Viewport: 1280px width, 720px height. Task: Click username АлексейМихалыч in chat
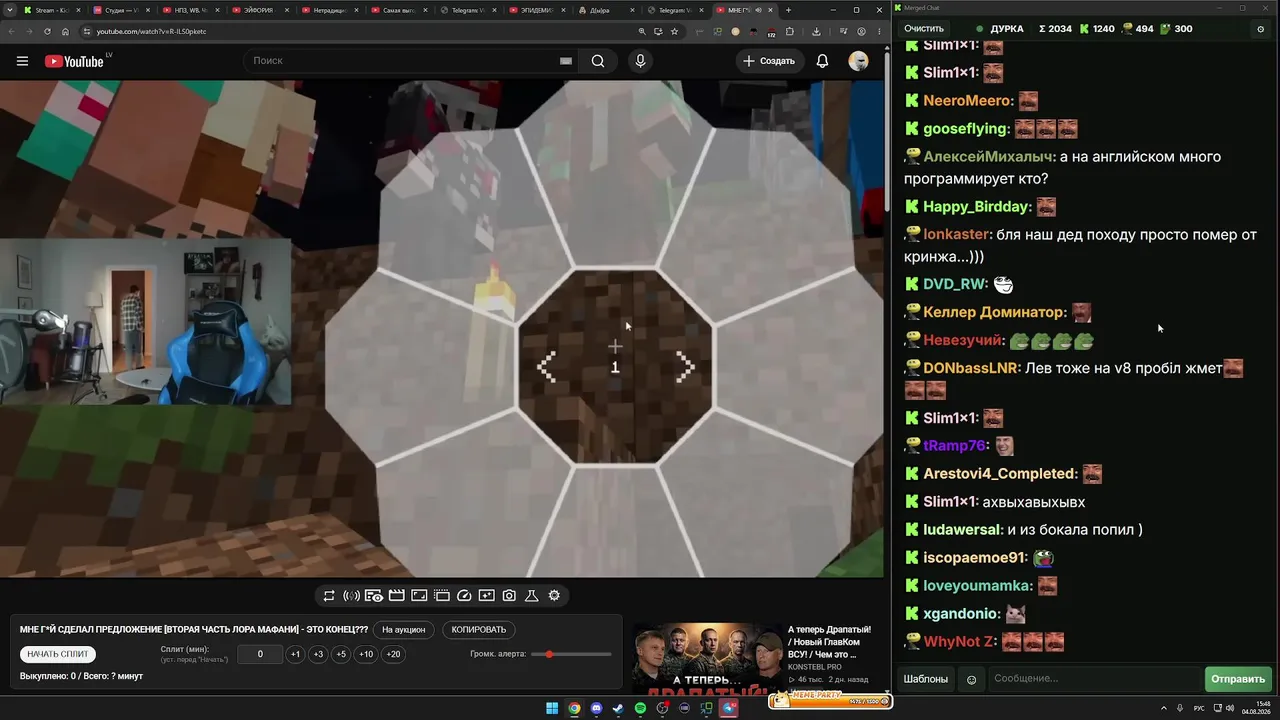click(x=989, y=157)
